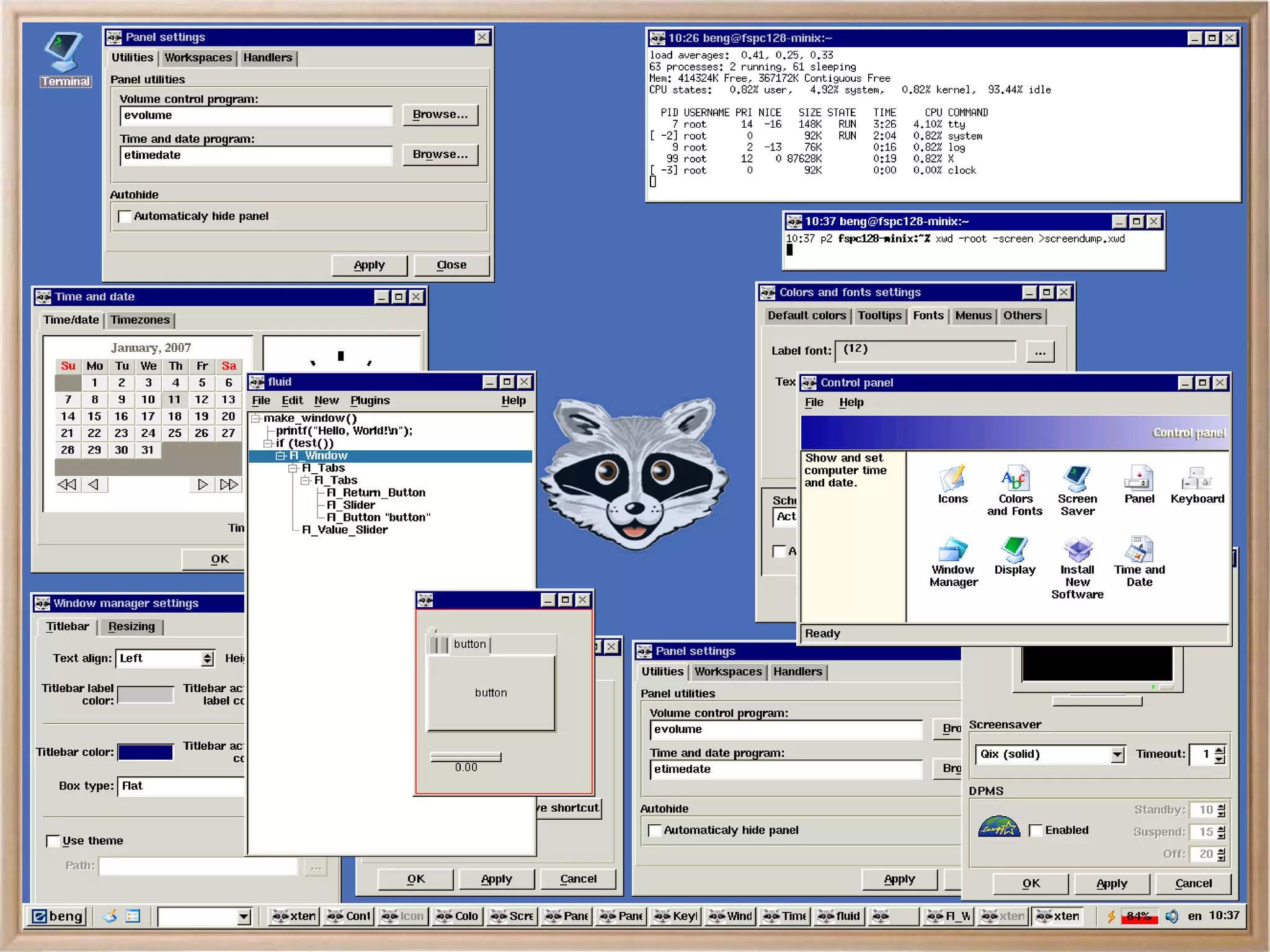Click Browse for volume control program

(x=440, y=115)
